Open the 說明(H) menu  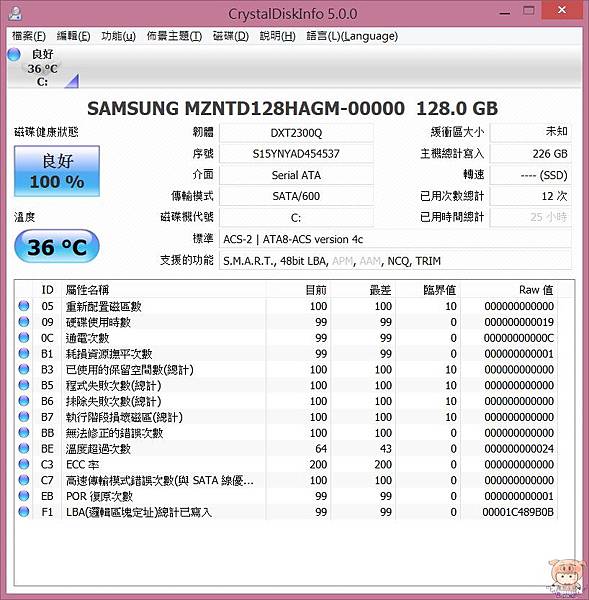[x=277, y=36]
